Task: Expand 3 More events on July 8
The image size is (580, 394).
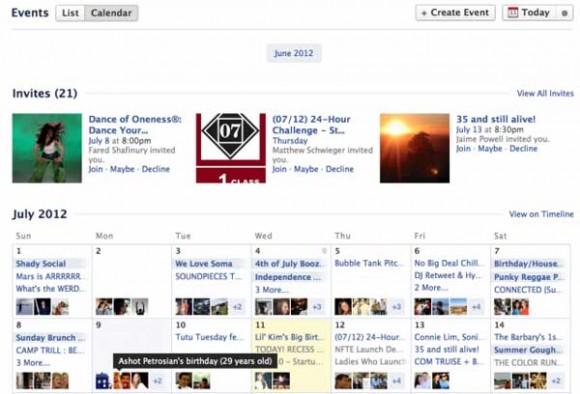Action: (x=33, y=363)
